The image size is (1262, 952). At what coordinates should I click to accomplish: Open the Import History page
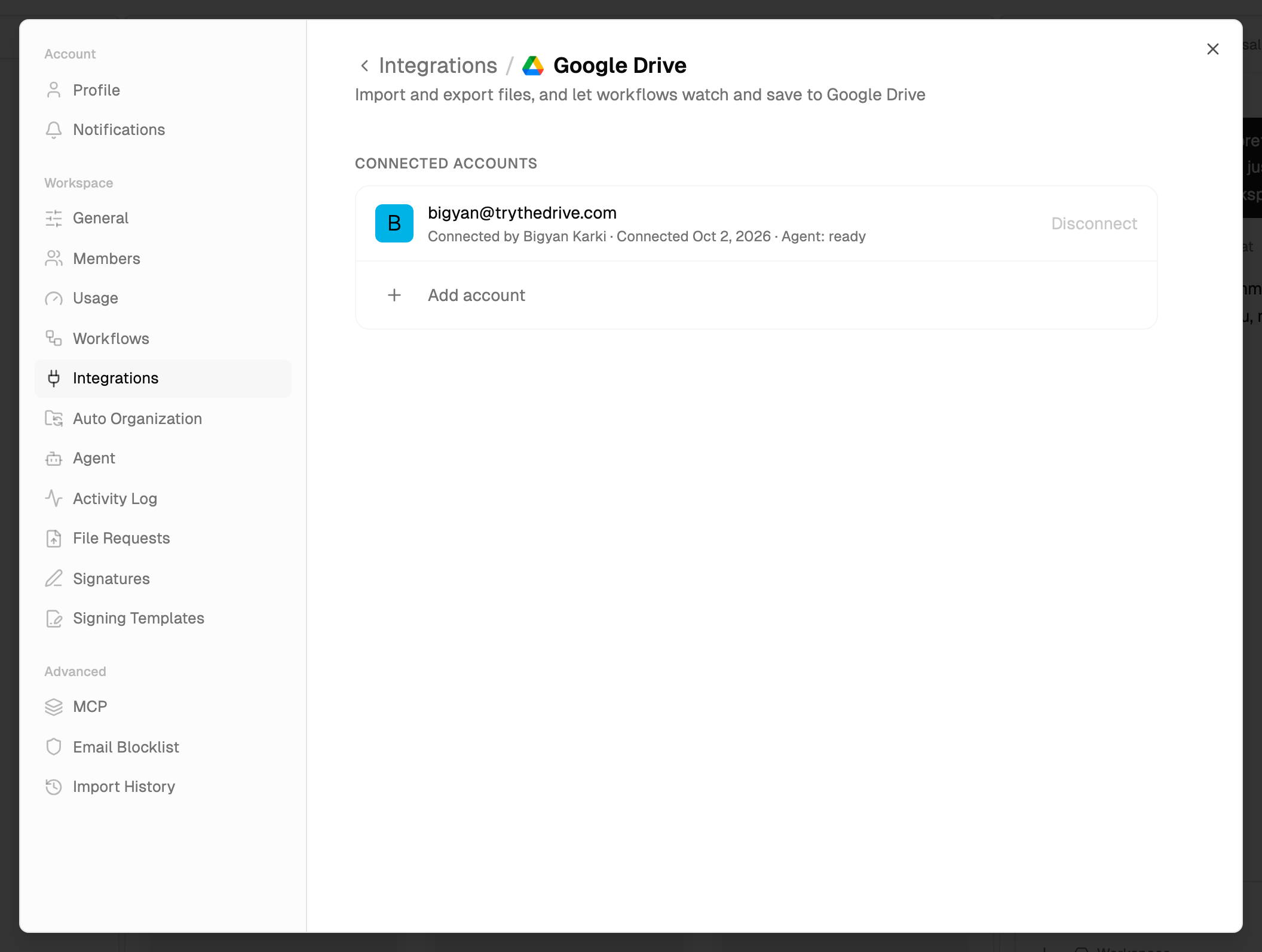tap(163, 787)
